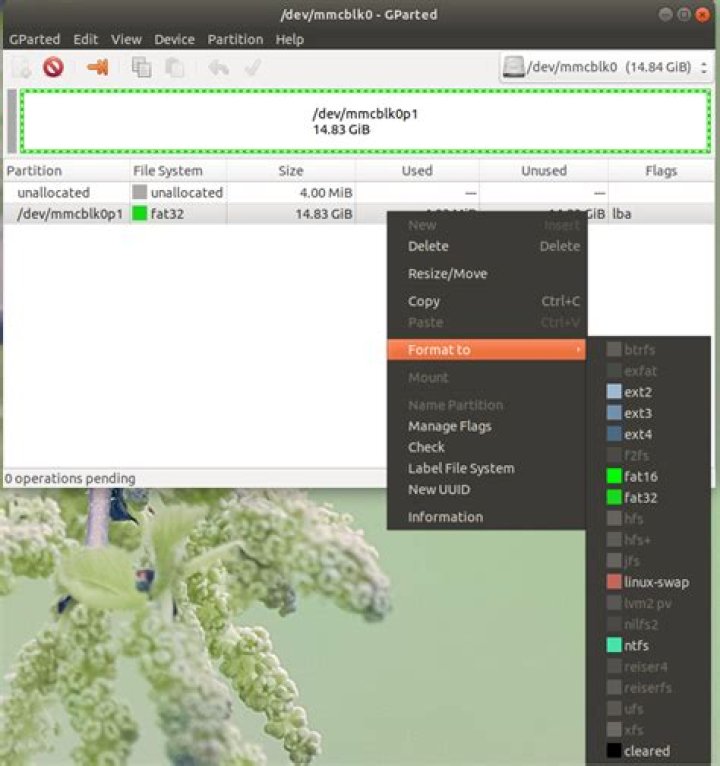This screenshot has width=720, height=766.
Task: Choose Check from the context menu
Action: pos(487,447)
